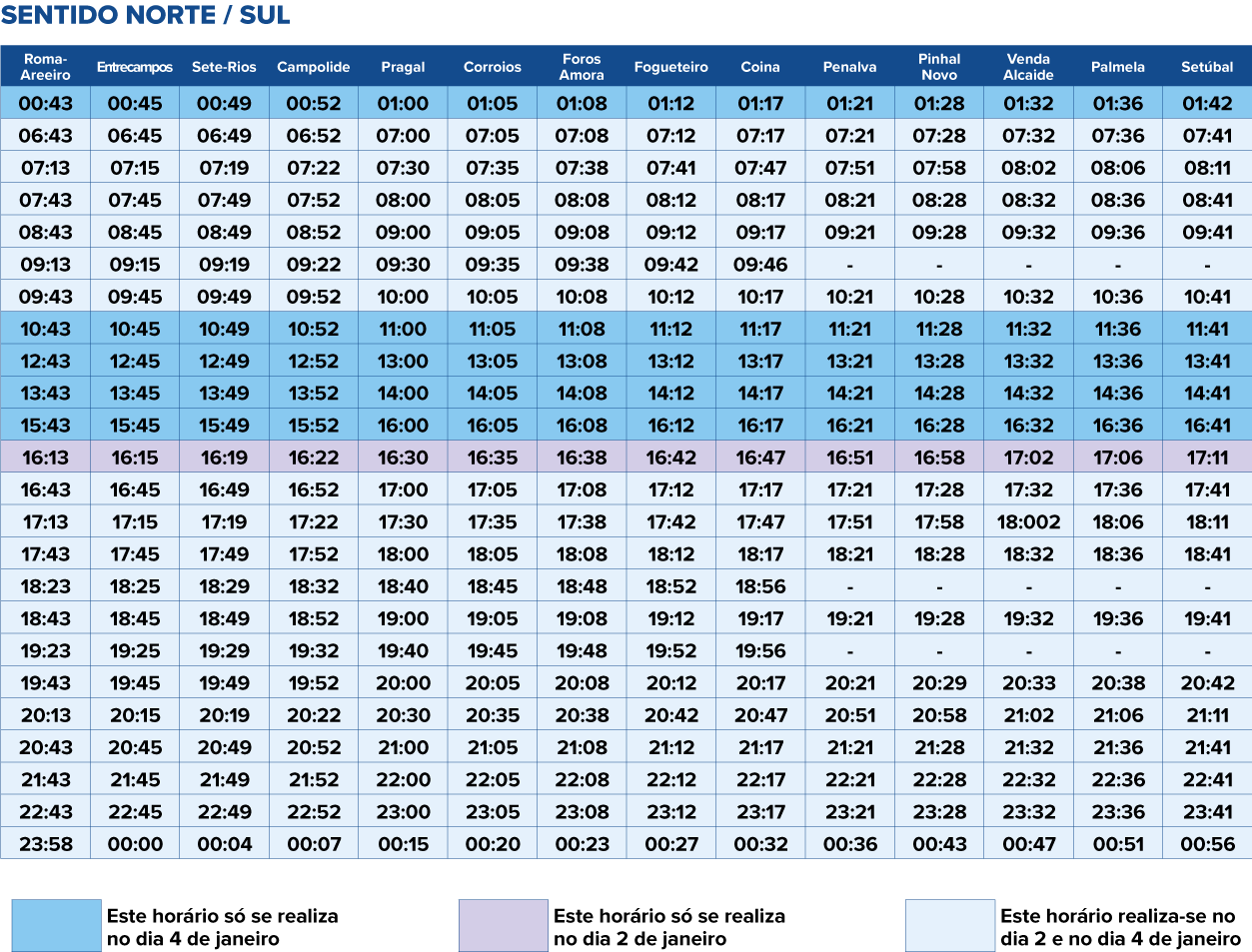Click the 14:08 Foros Amora cell
Image resolution: width=1252 pixels, height=952 pixels.
click(582, 394)
